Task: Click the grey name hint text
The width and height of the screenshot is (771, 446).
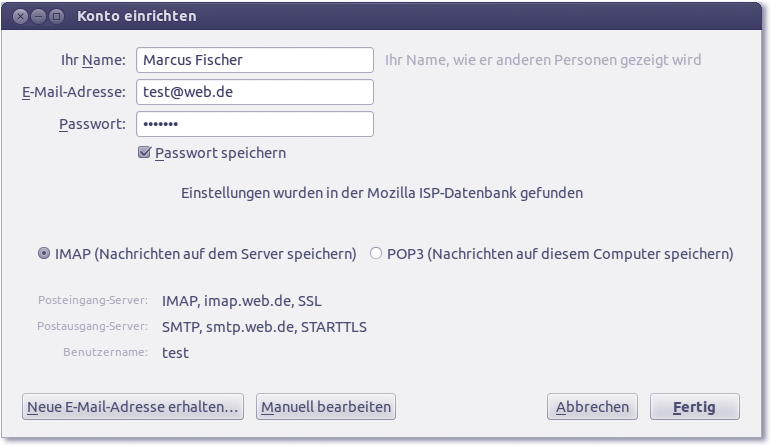Action: click(543, 60)
